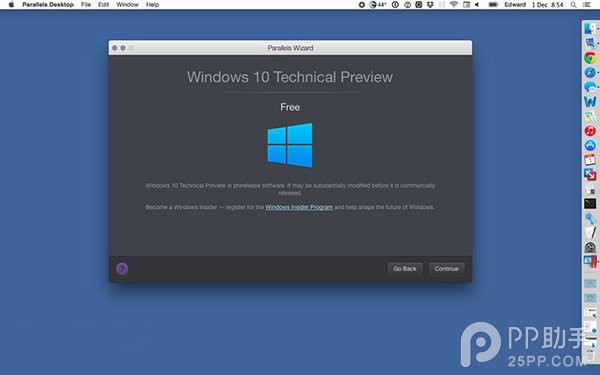600x375 pixels.
Task: Click the user name Edward in menu bar
Action: (515, 5)
